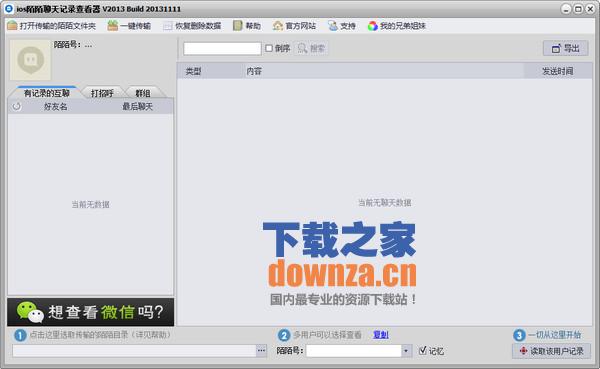Visit the 官方网站 official website

(294, 26)
